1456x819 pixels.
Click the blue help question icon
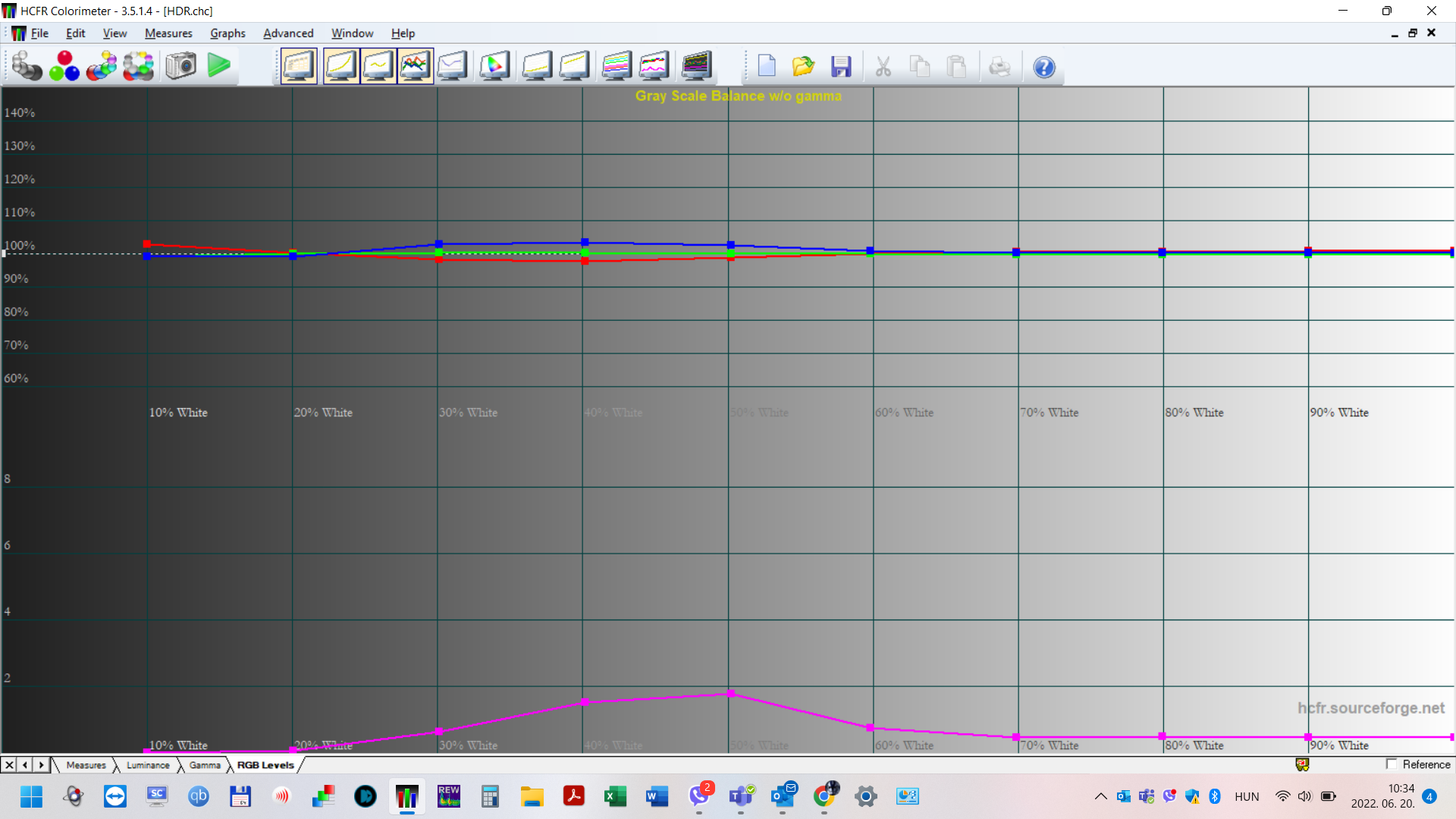[1044, 67]
